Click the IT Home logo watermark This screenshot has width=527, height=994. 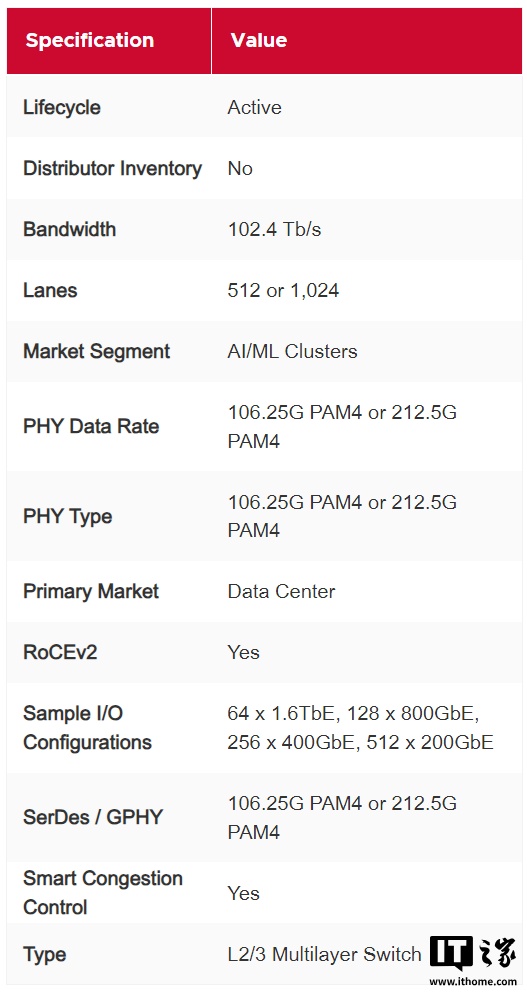472,953
